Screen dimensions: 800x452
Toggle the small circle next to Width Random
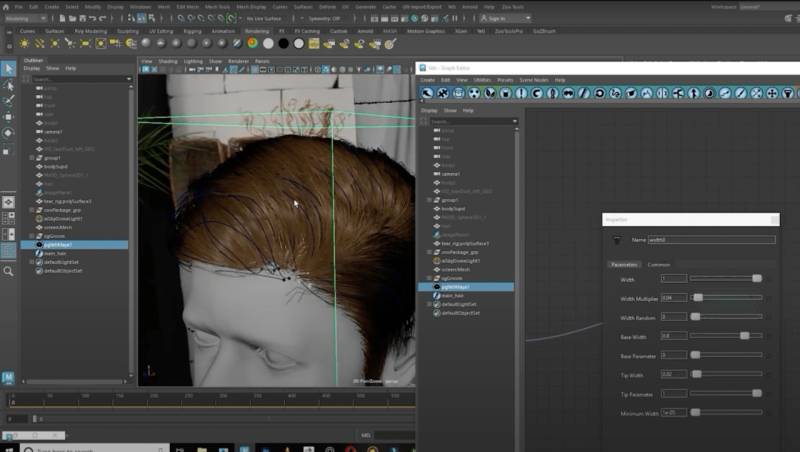click(769, 317)
